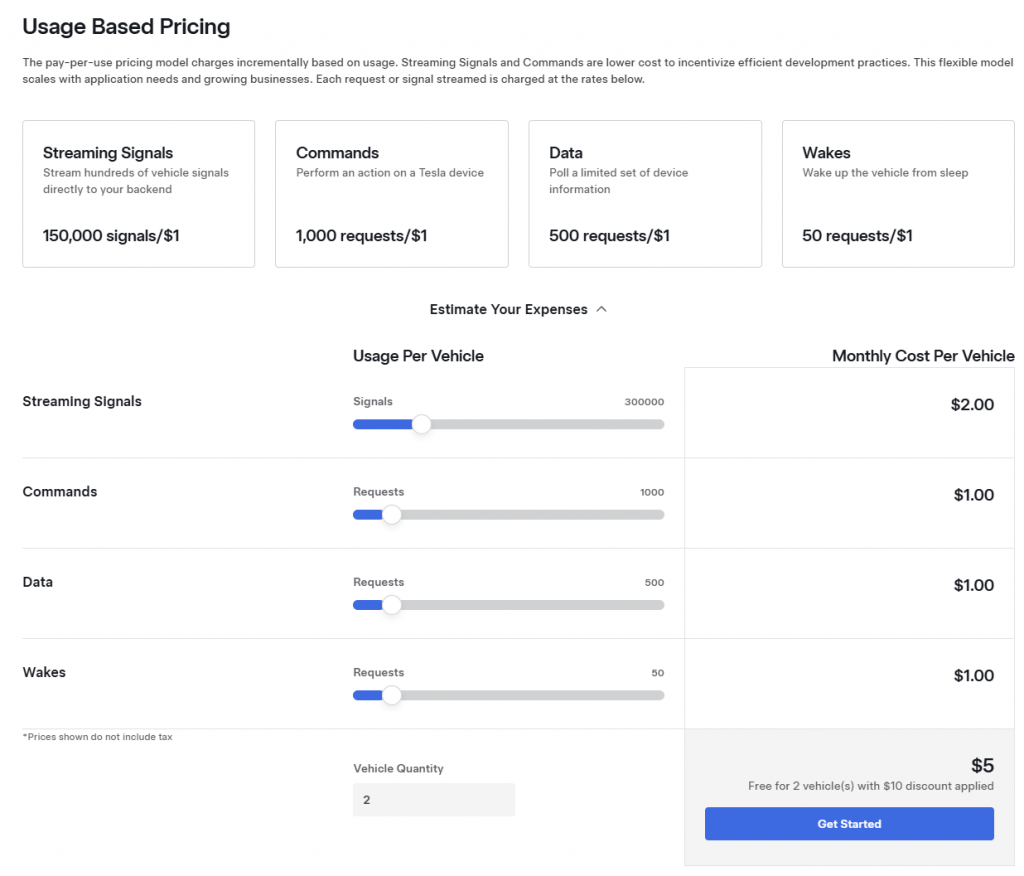Image resolution: width=1024 pixels, height=876 pixels.
Task: Click the Commands requests slider handle
Action: click(x=392, y=515)
